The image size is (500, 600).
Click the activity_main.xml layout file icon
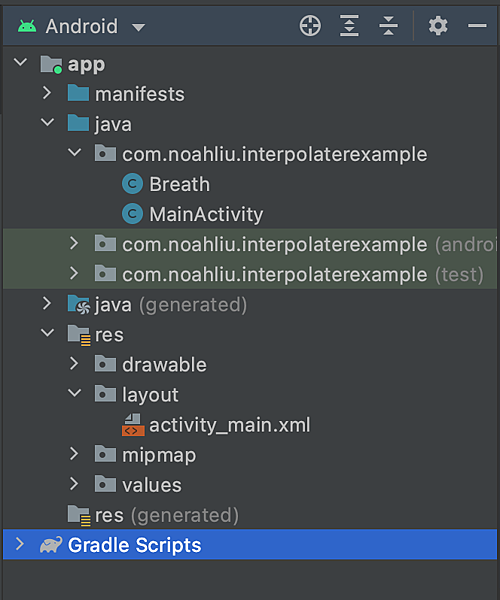pos(133,425)
